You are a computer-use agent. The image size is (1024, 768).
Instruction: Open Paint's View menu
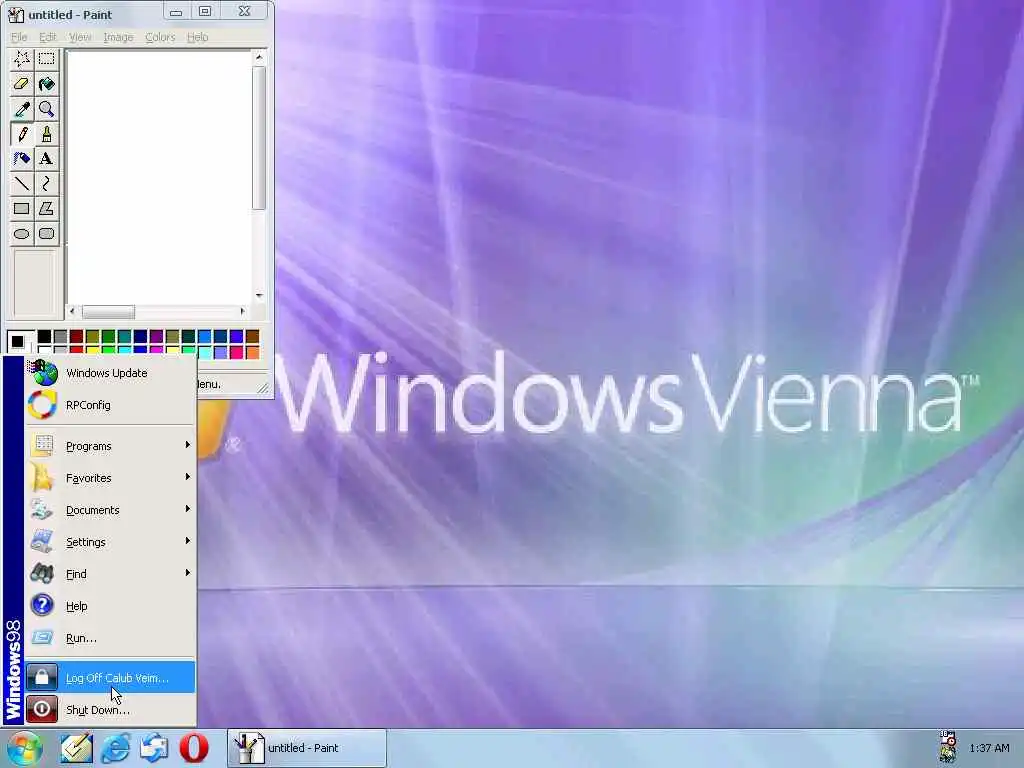pyautogui.click(x=80, y=37)
